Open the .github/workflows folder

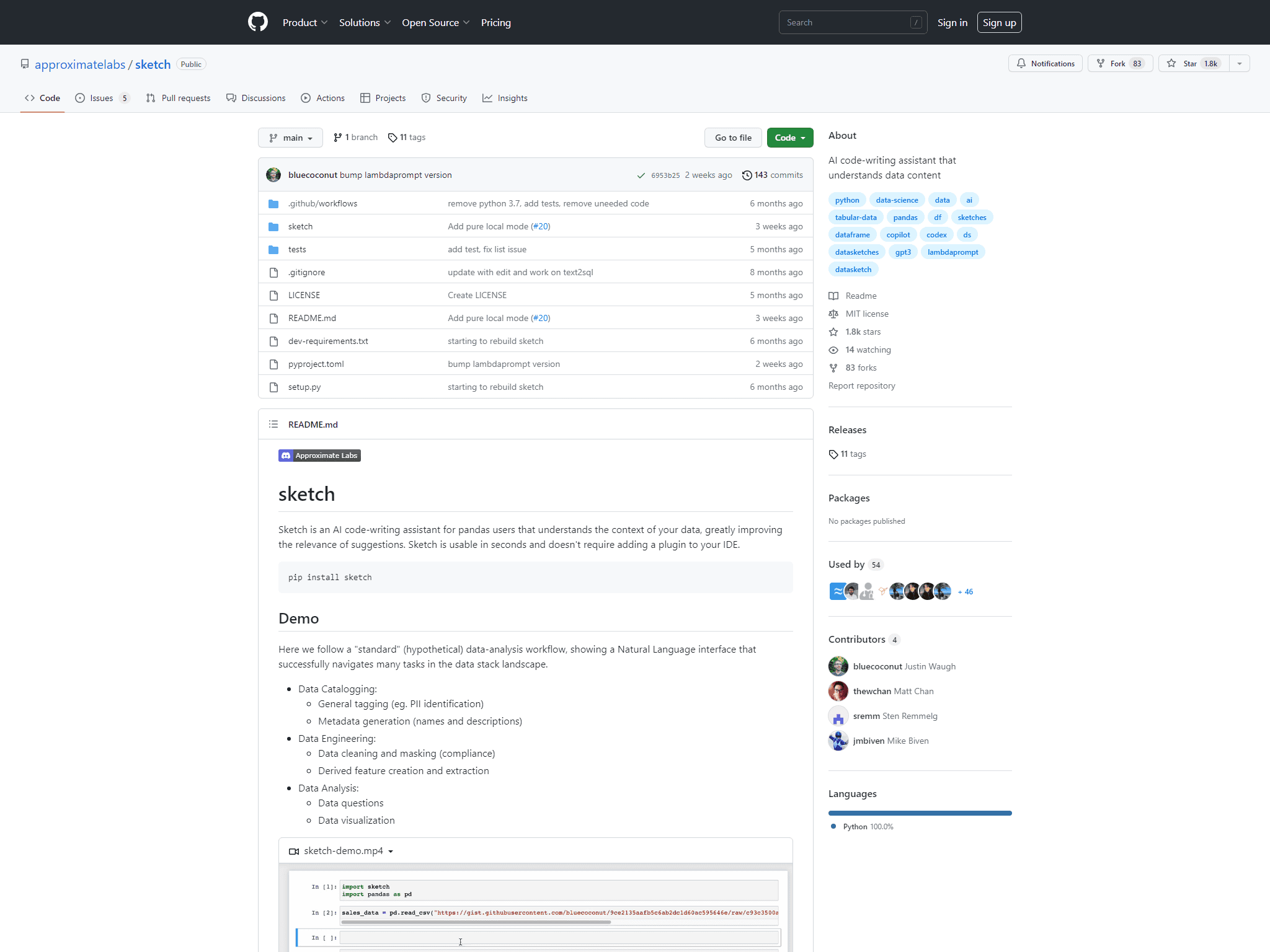coord(322,203)
